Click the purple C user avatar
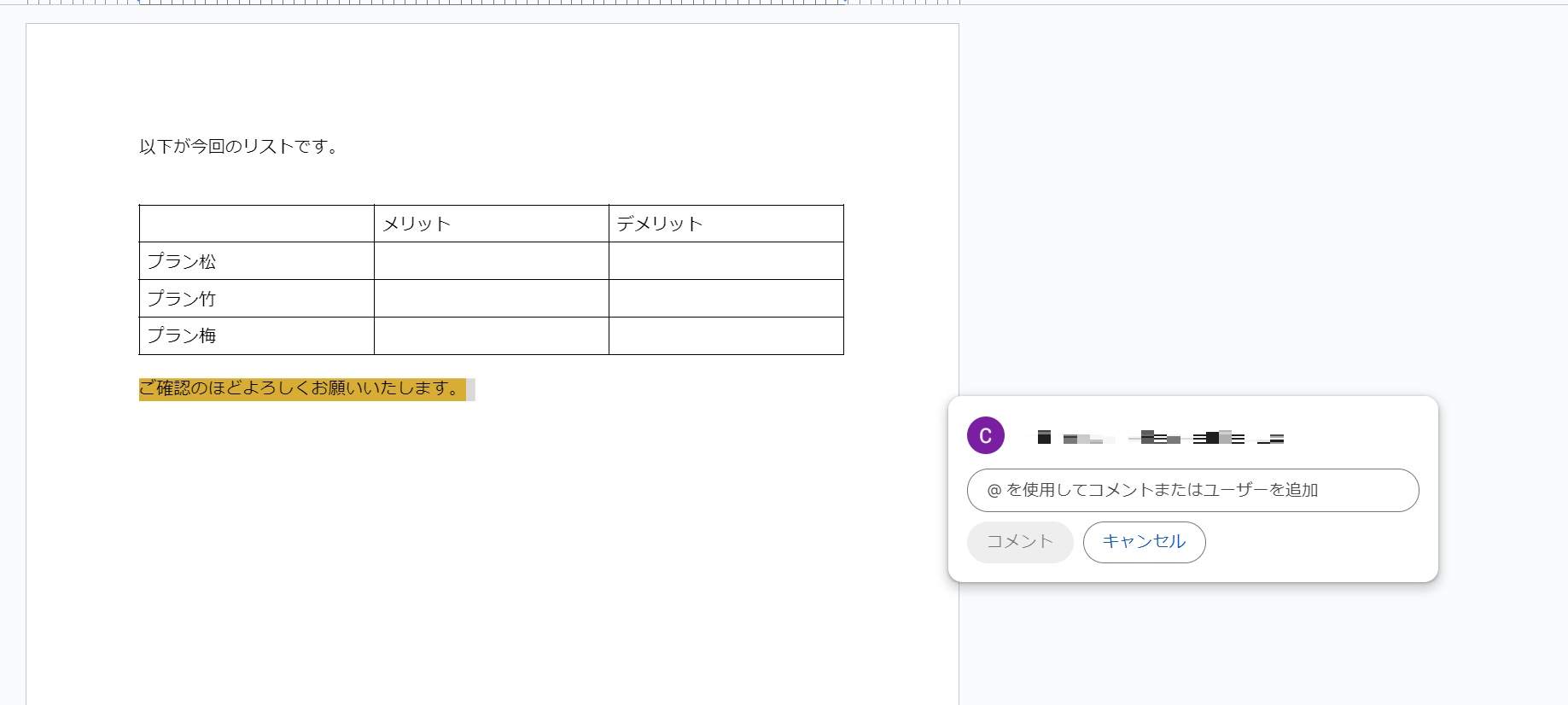 point(985,435)
